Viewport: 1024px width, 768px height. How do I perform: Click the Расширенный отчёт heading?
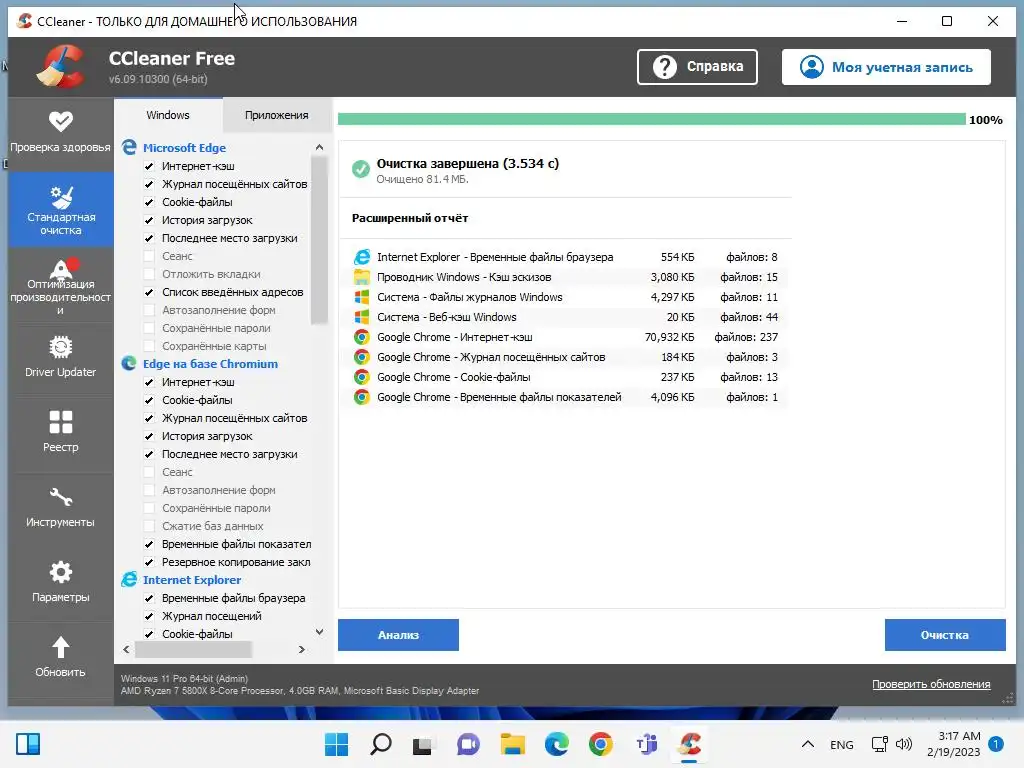pos(410,218)
